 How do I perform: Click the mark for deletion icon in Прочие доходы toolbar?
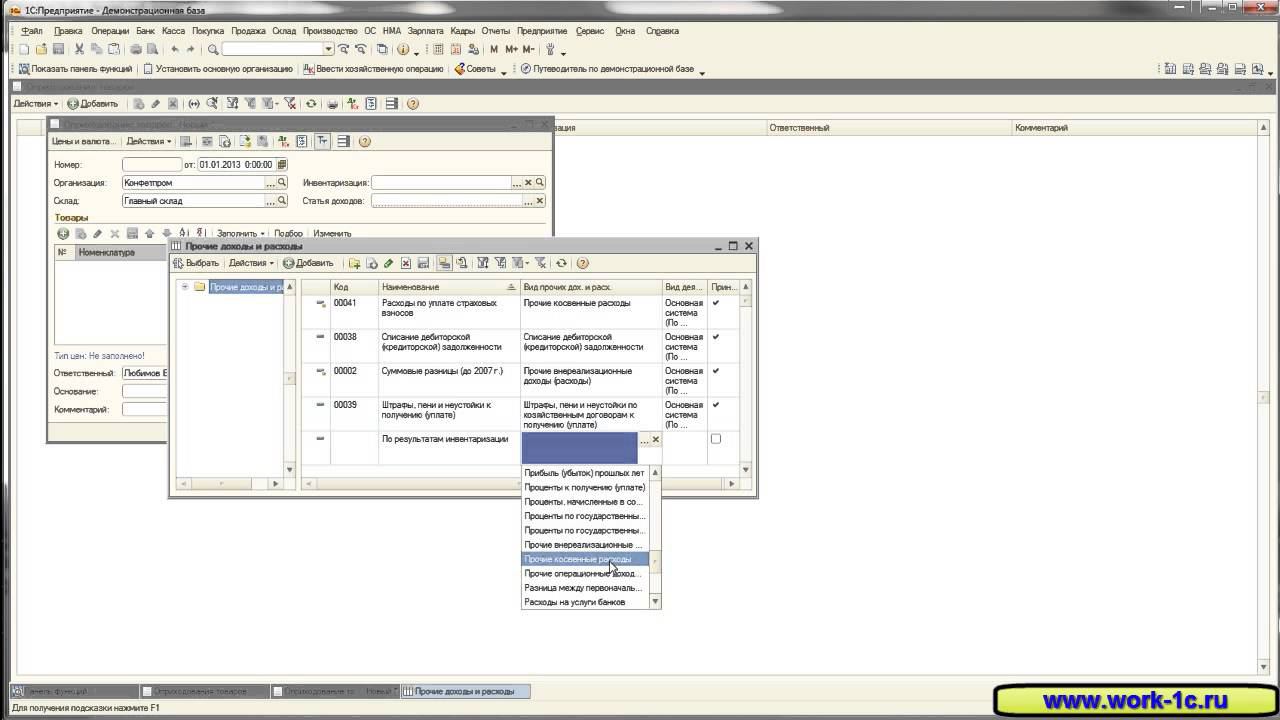coord(405,263)
